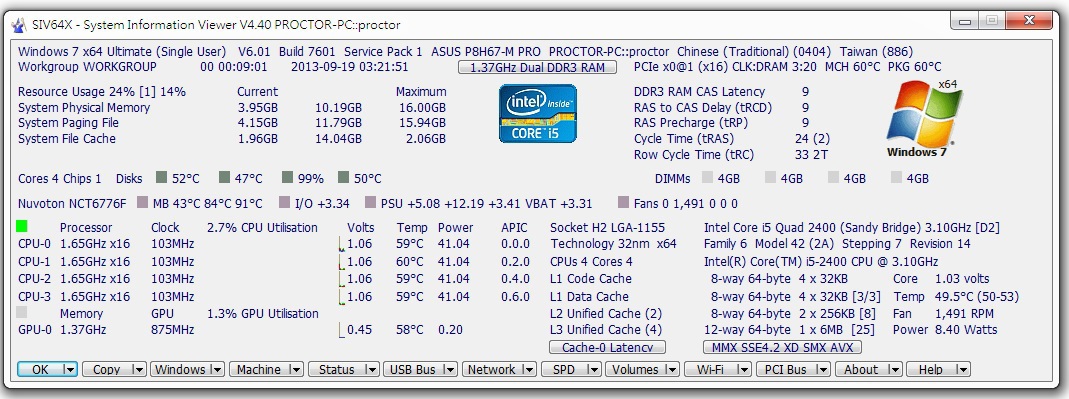
Task: Click the MMX SSE4.2 XD SMX AVX button
Action: (782, 347)
